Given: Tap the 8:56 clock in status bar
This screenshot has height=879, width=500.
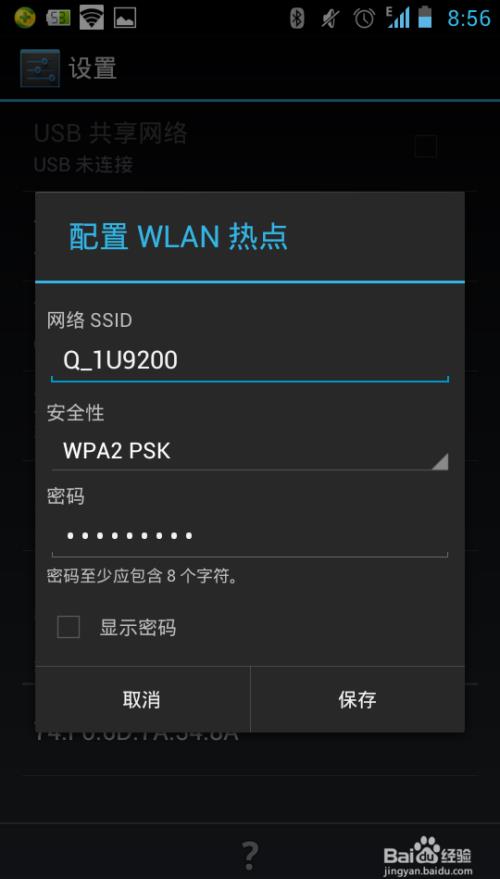Looking at the screenshot, I should tap(469, 18).
